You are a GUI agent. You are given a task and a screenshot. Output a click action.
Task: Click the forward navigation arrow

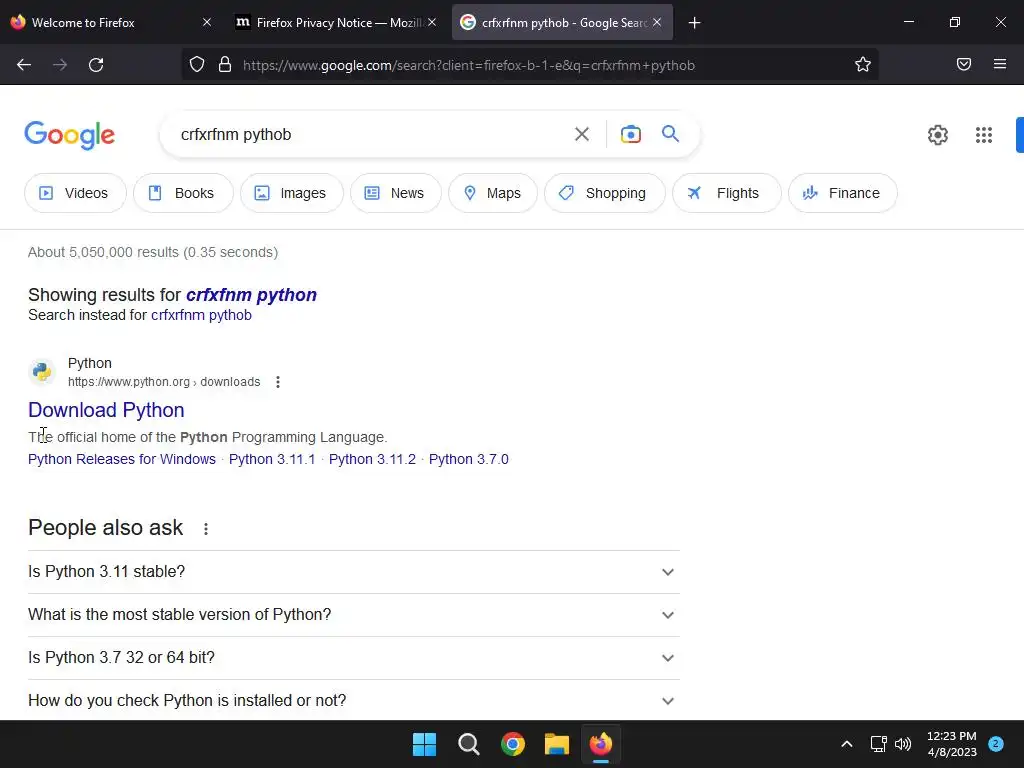pyautogui.click(x=60, y=65)
